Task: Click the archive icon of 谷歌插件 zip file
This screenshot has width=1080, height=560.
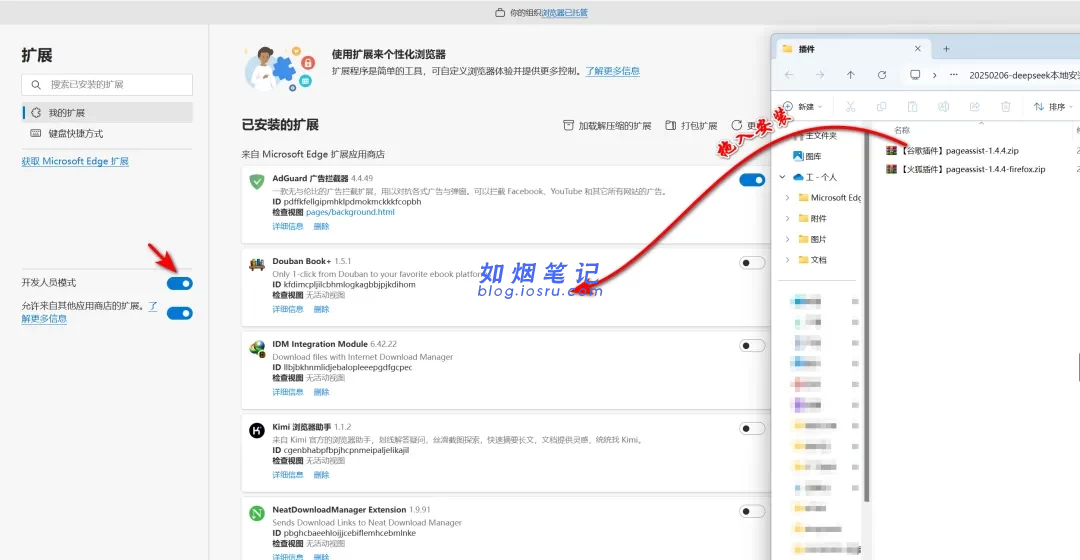Action: 891,150
